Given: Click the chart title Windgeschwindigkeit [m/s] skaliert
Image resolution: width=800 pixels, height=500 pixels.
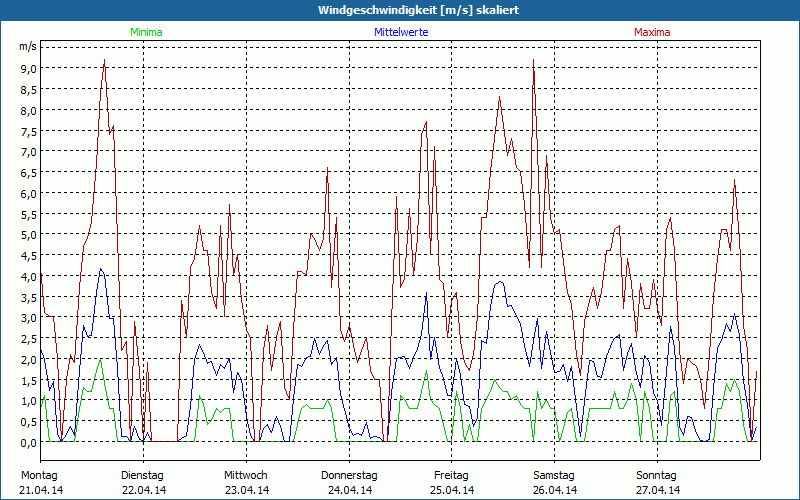Looking at the screenshot, I should (418, 10).
